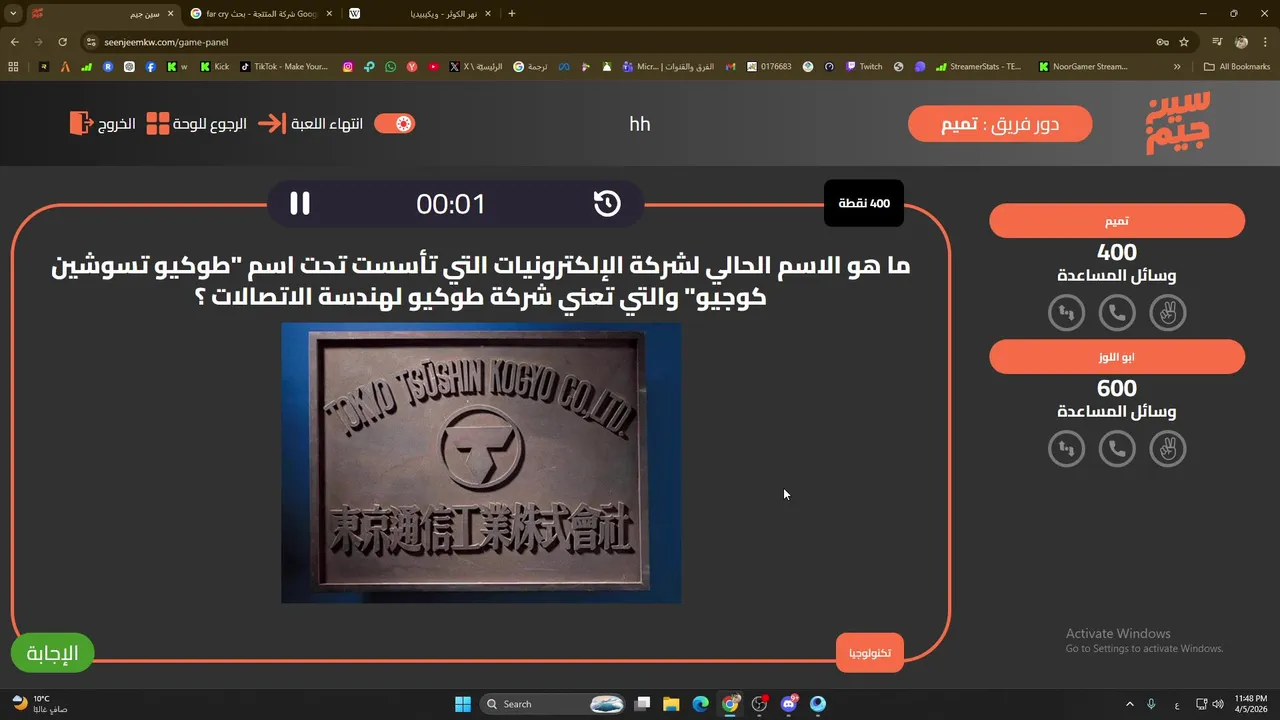Open the TikTok - Make Your... bookmark

(284, 67)
